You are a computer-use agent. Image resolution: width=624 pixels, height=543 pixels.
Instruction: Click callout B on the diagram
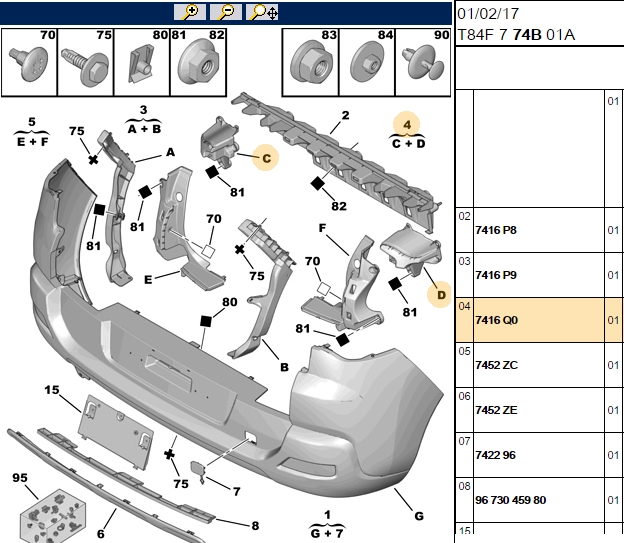point(284,367)
